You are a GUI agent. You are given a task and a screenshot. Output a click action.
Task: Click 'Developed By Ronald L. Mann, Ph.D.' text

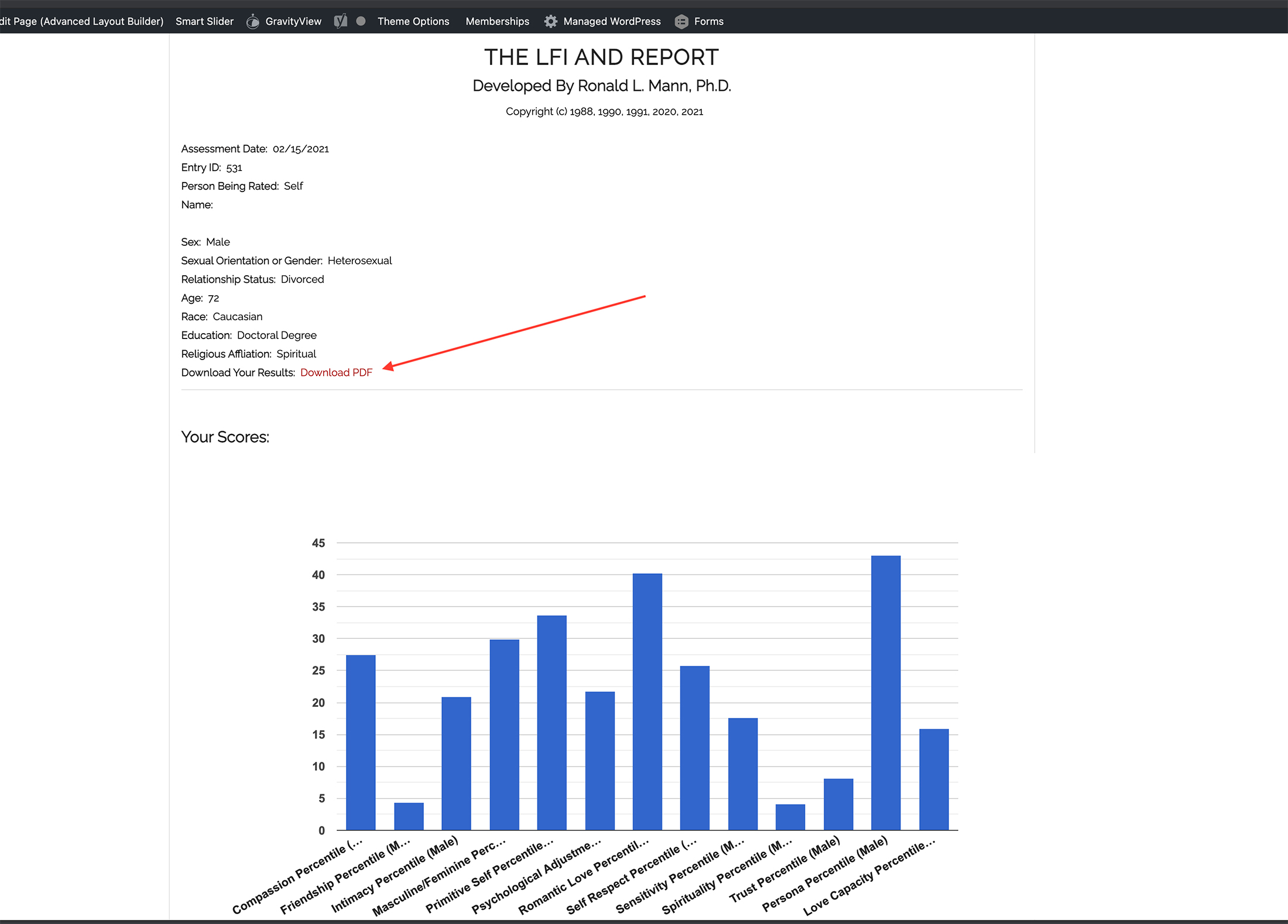pos(602,85)
